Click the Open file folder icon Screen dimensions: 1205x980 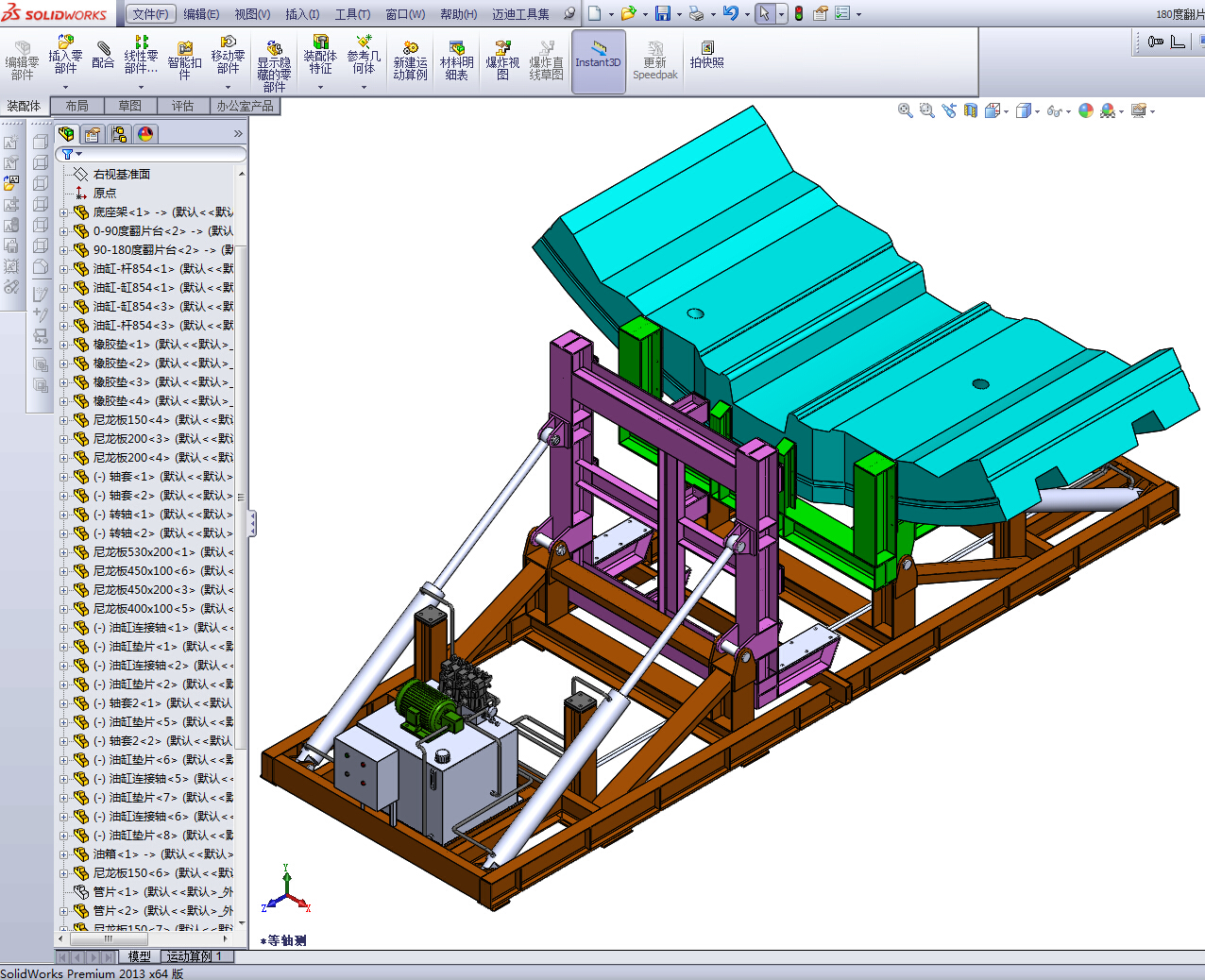[x=628, y=13]
